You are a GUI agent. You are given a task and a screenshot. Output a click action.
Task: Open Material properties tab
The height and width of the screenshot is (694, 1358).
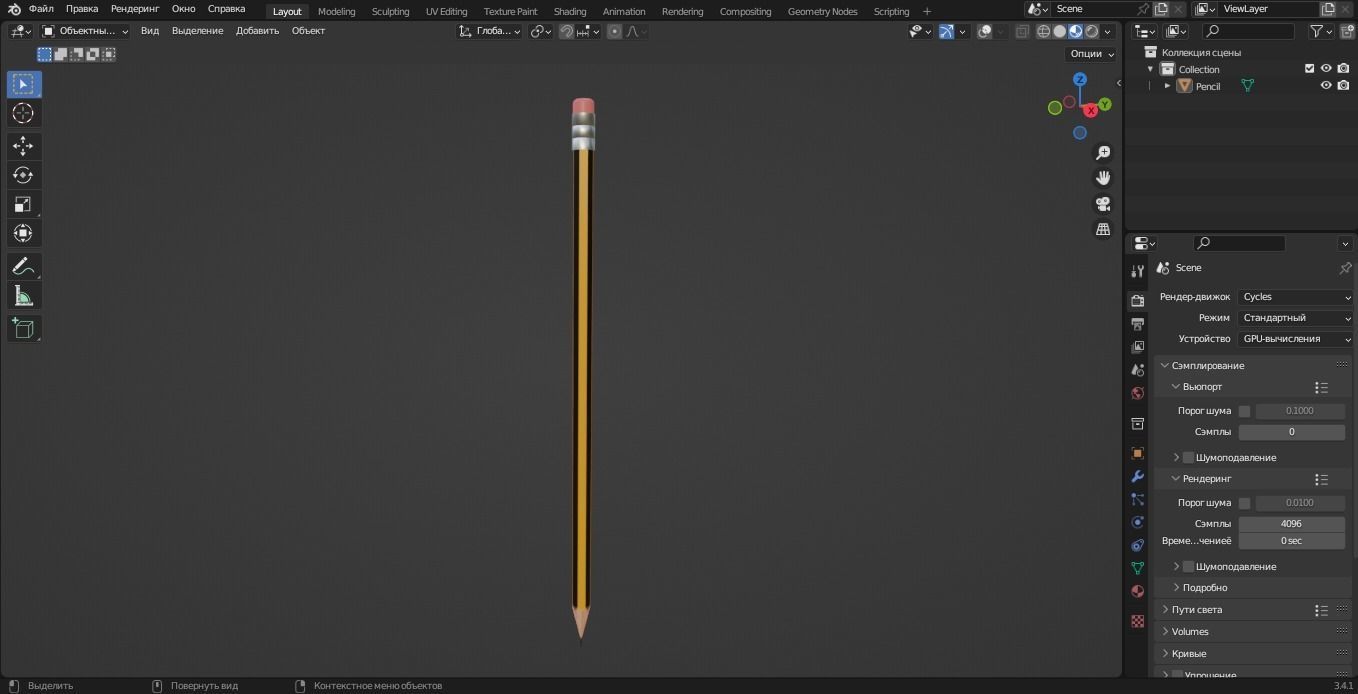[1137, 591]
